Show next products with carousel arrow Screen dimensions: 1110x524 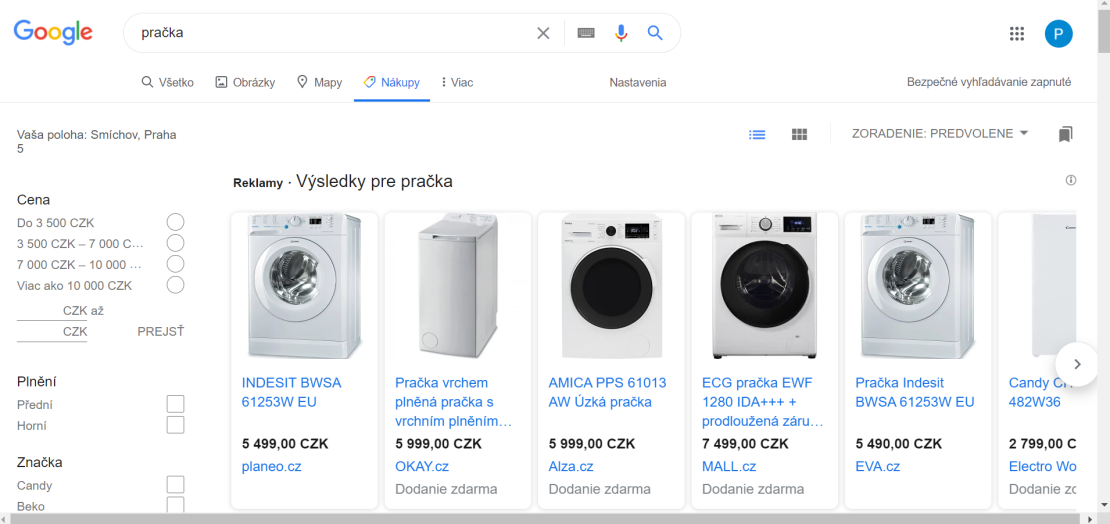coord(1077,364)
